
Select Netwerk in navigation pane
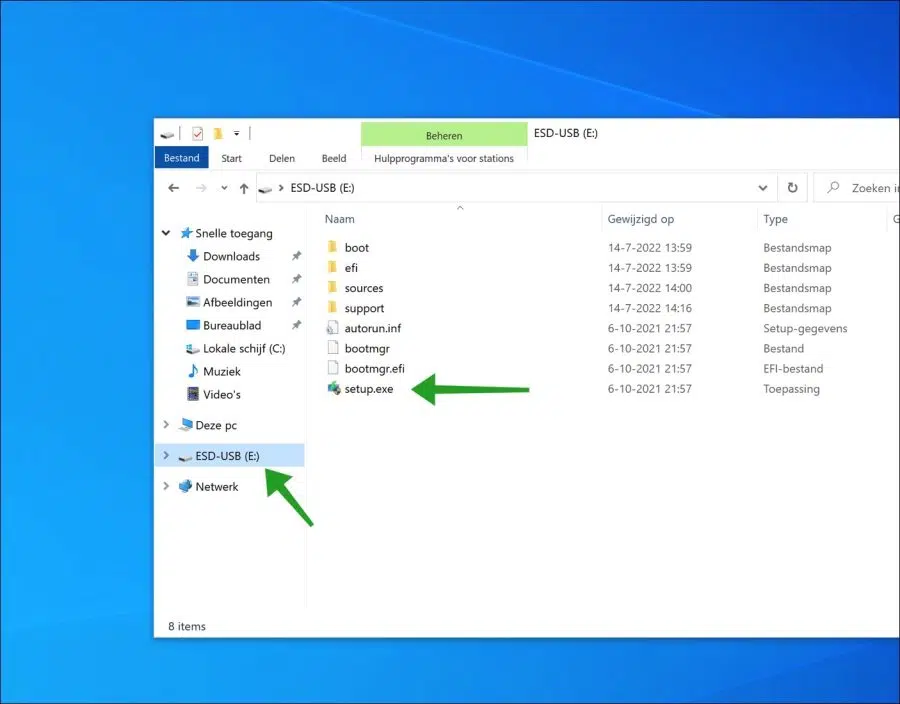pos(216,487)
